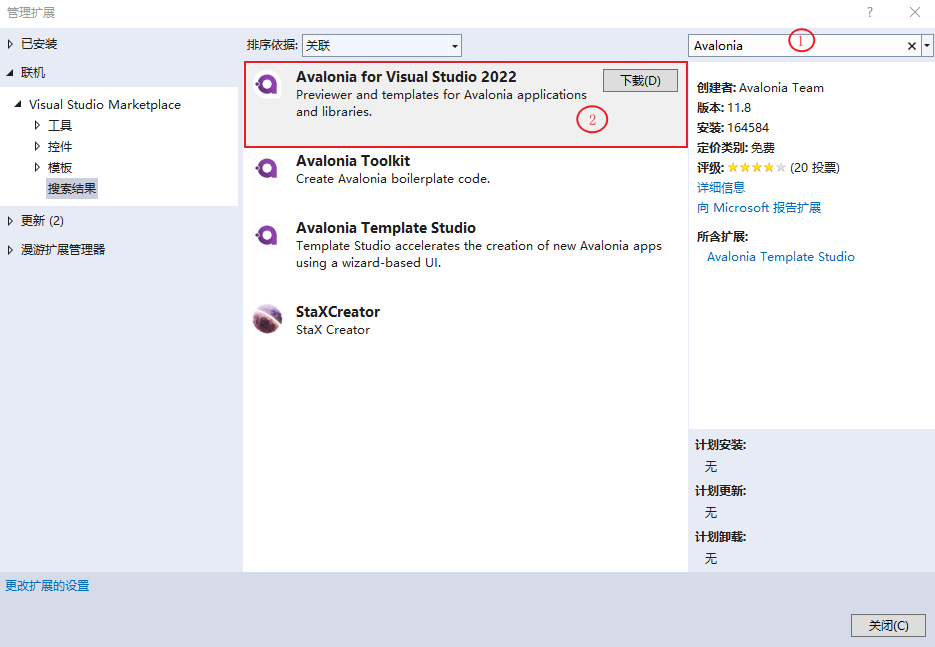935x647 pixels.
Task: Clear the Avalonia search text with X
Action: click(911, 46)
